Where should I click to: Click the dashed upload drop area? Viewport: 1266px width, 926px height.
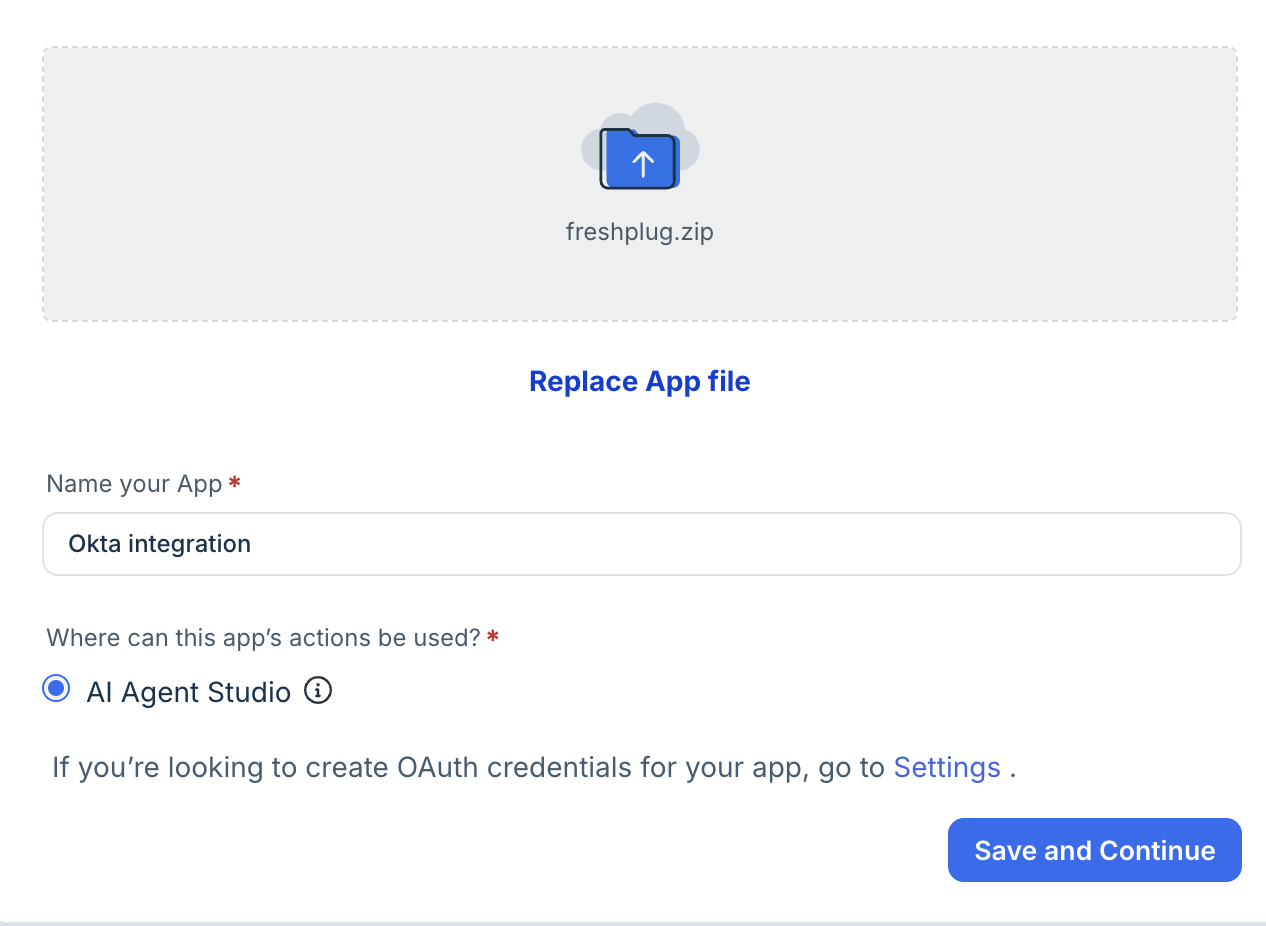point(640,184)
